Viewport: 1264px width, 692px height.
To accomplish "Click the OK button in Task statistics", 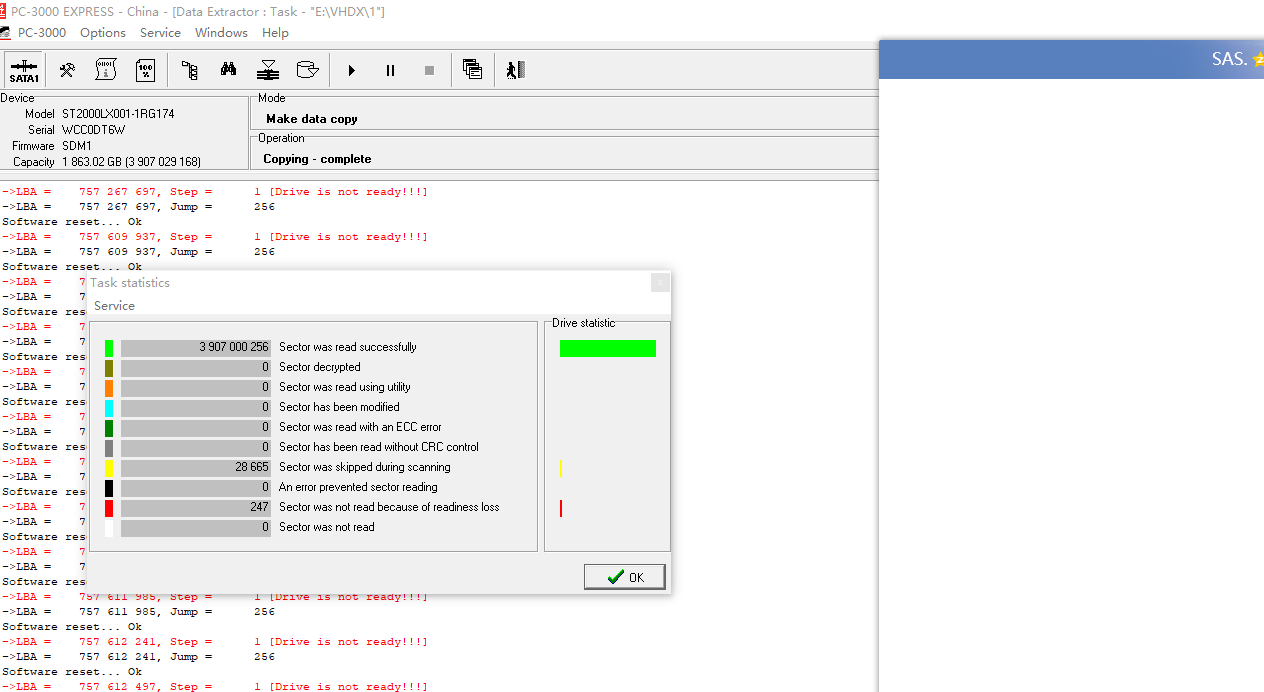I will point(625,577).
